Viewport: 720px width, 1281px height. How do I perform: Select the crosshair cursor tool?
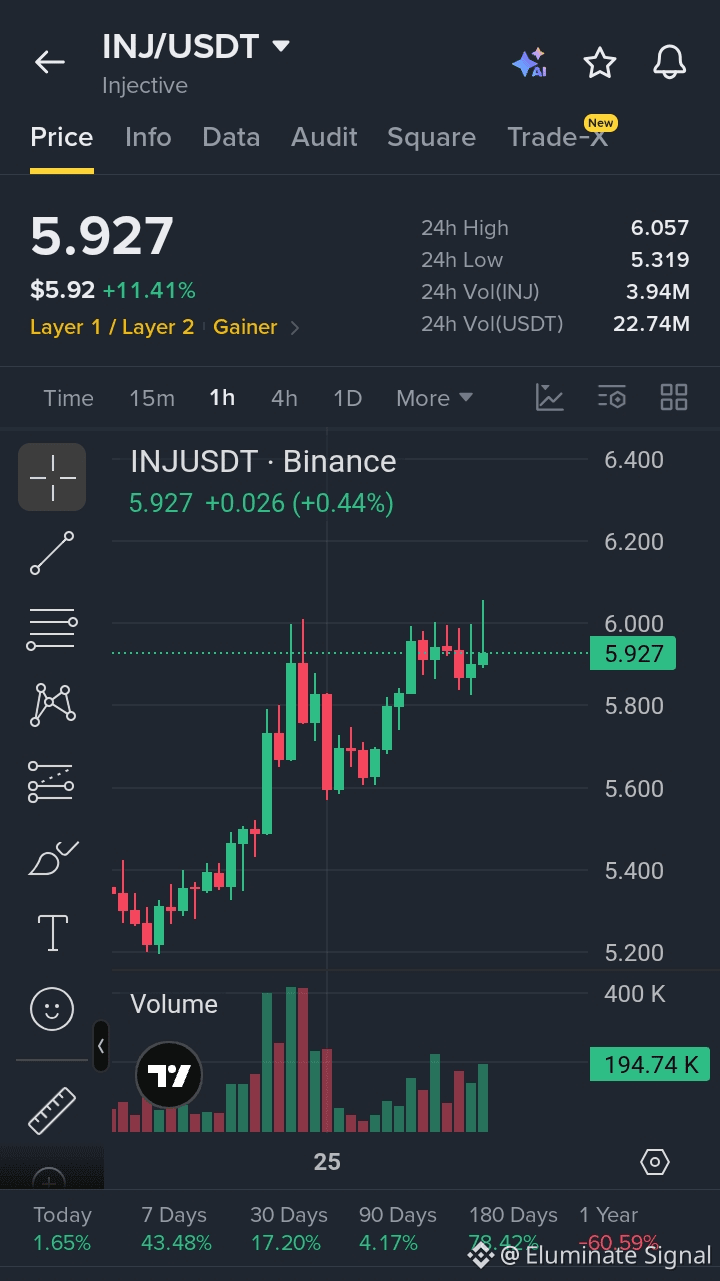[52, 477]
